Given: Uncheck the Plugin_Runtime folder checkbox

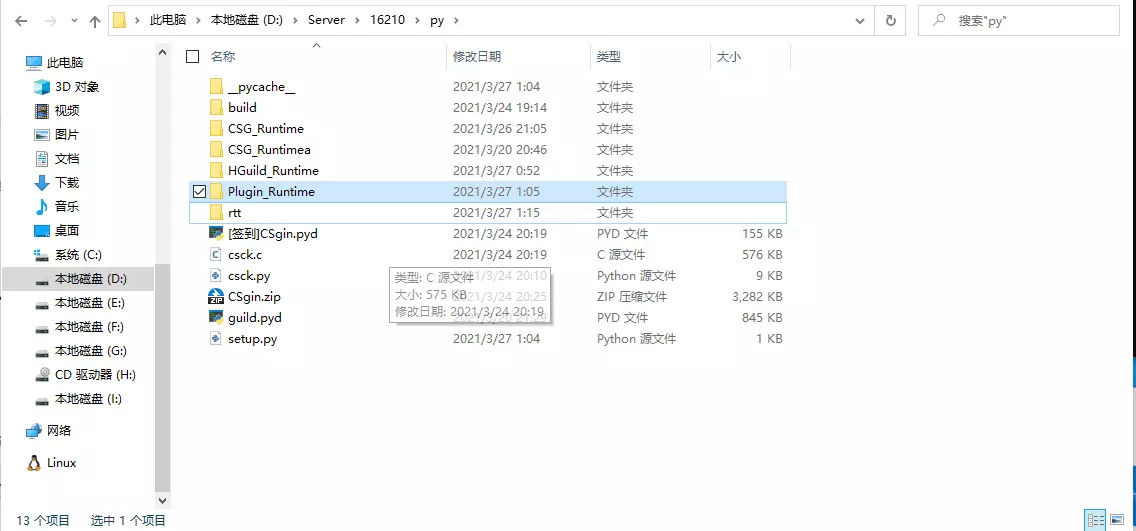Looking at the screenshot, I should (199, 192).
